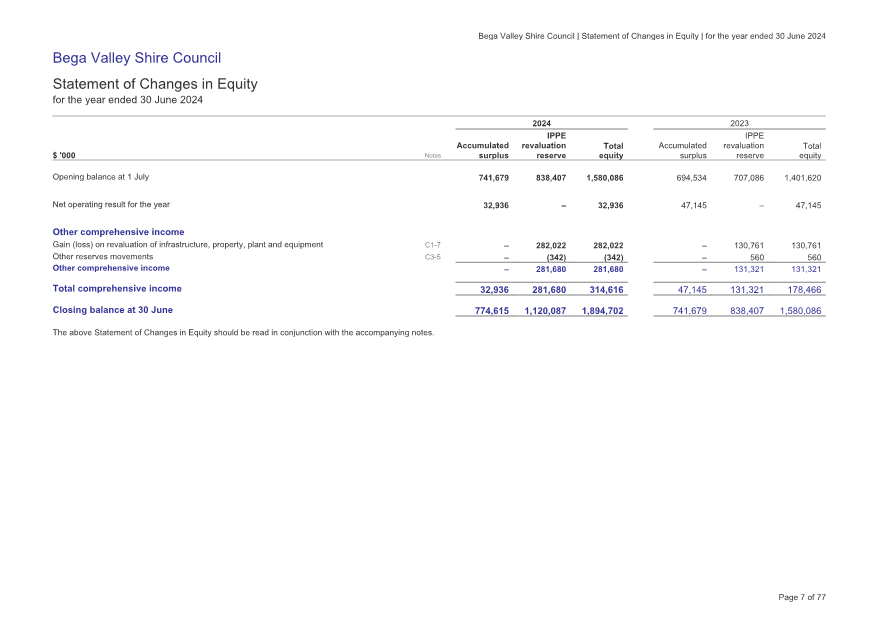
Task: Click the 2023 'Accumulated surplus' column header
Action: tap(682, 150)
